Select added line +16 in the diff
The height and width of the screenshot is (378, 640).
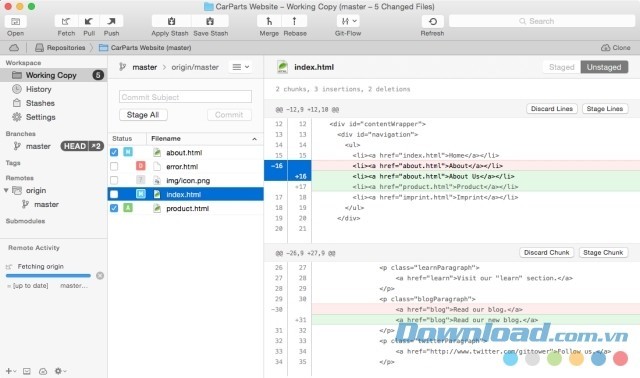tap(452, 176)
